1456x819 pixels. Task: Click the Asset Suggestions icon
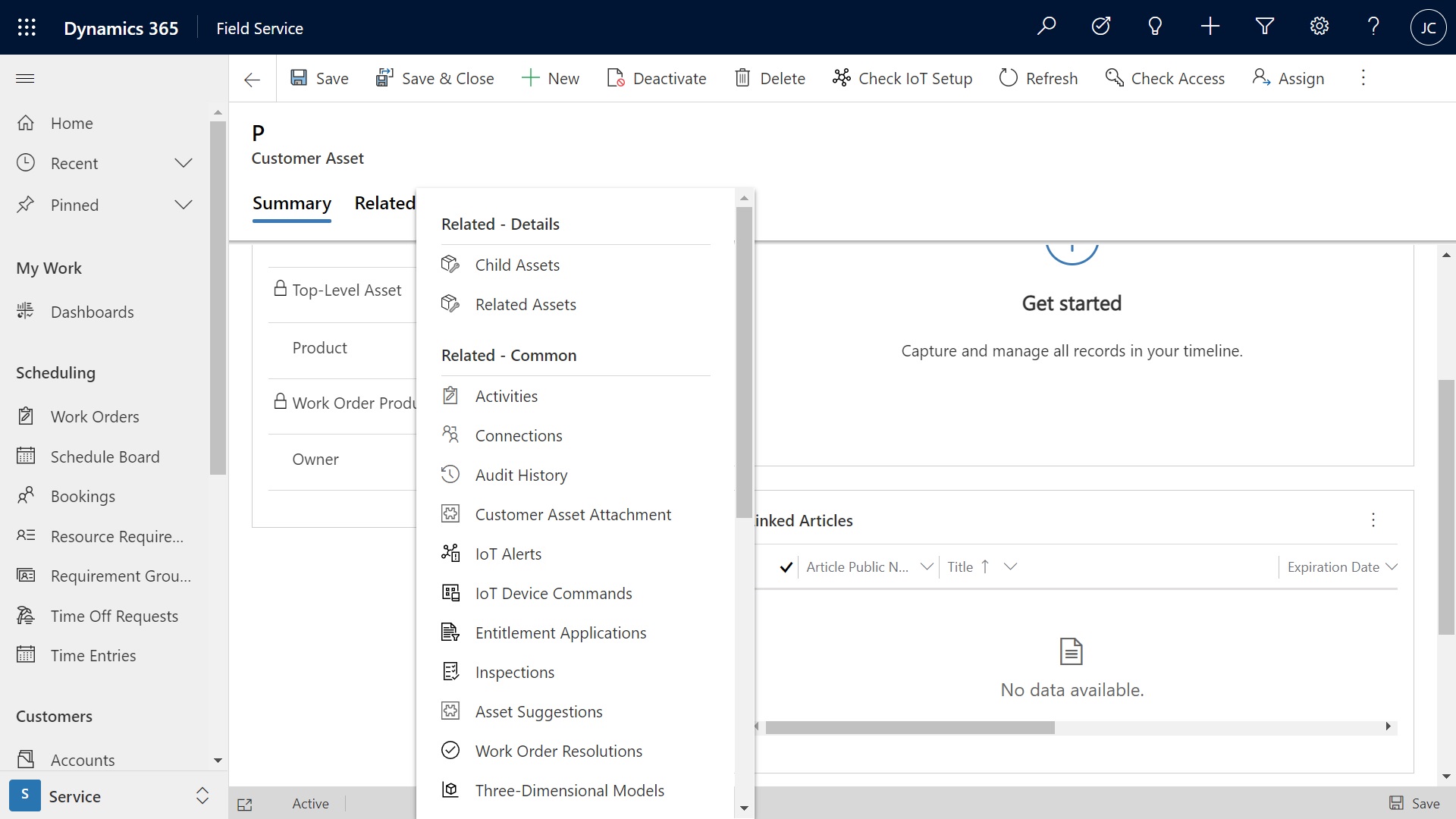tap(451, 711)
